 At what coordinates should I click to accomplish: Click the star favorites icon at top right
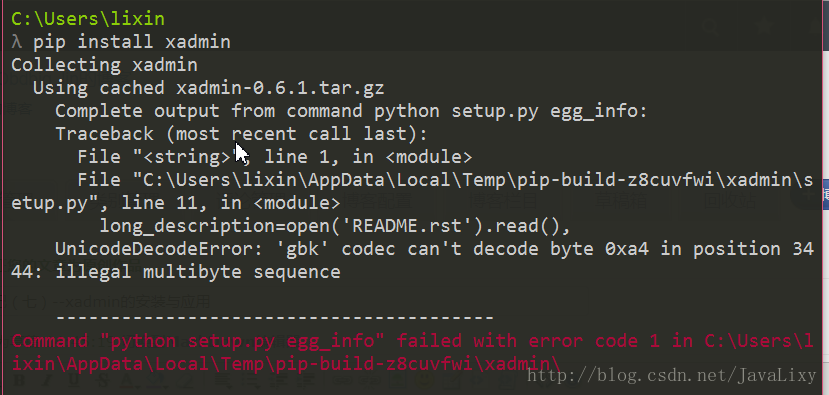(x=764, y=25)
